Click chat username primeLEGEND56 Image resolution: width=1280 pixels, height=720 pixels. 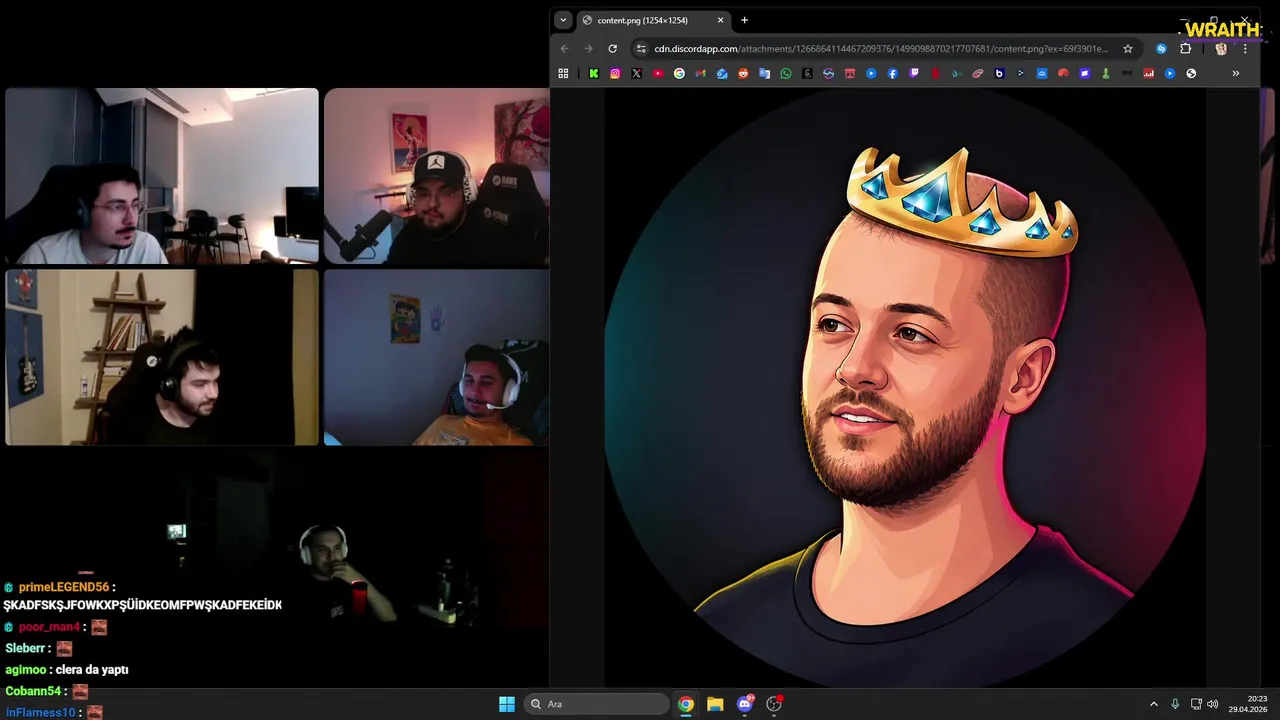coord(64,587)
